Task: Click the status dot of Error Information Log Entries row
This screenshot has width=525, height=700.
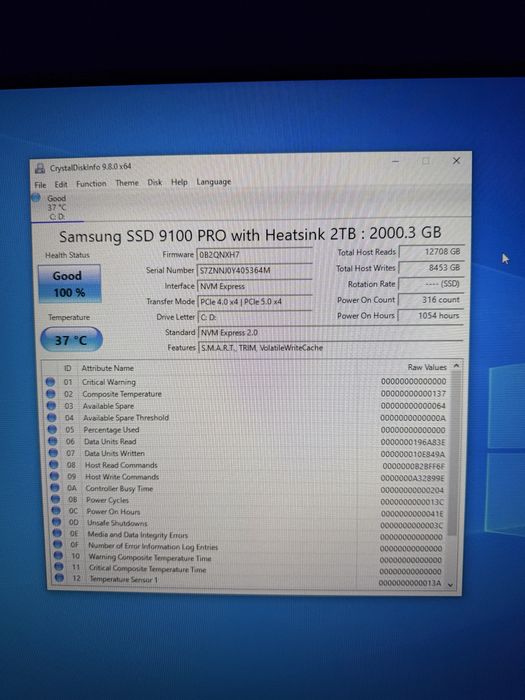Action: click(x=58, y=545)
